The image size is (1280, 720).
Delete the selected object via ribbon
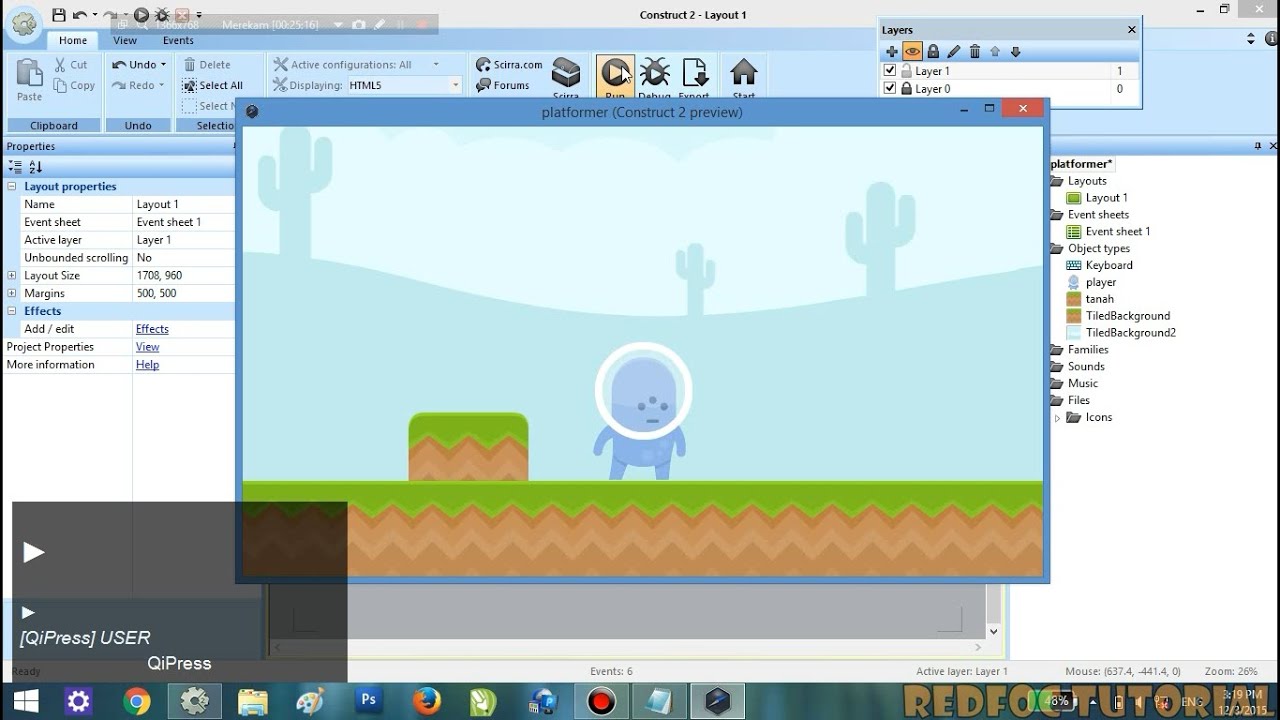(x=207, y=65)
